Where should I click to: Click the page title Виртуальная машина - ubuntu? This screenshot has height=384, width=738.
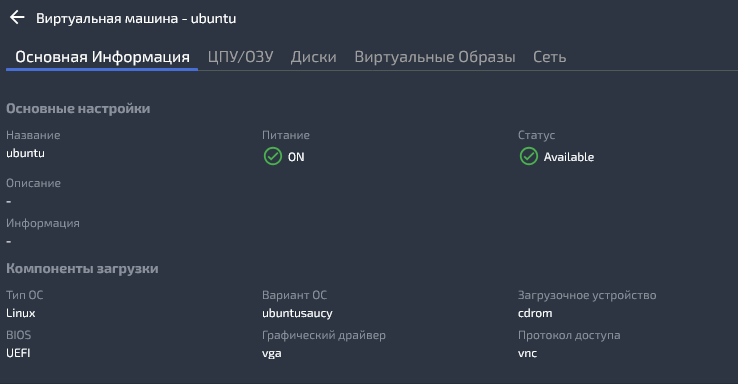tap(136, 18)
